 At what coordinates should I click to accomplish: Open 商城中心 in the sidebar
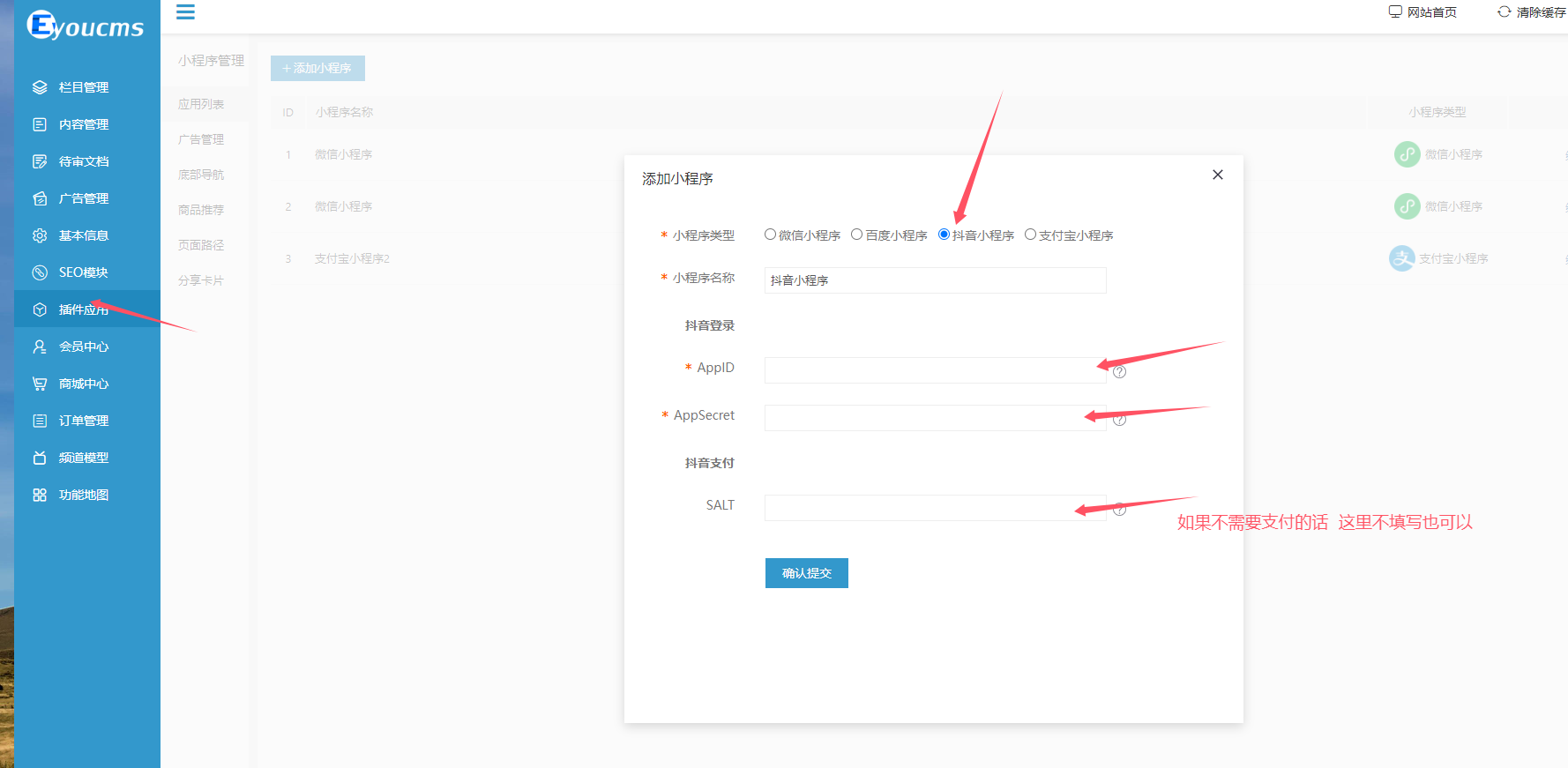87,384
